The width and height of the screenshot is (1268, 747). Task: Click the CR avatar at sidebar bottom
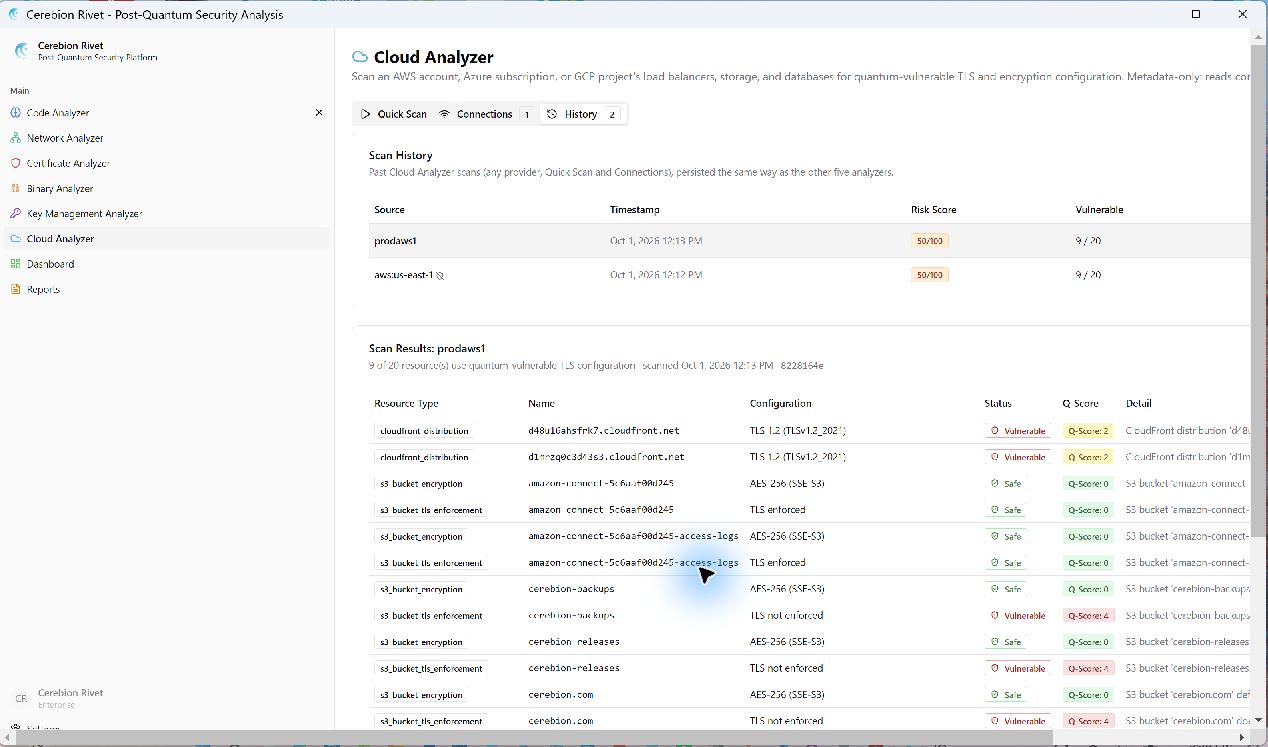click(x=21, y=698)
